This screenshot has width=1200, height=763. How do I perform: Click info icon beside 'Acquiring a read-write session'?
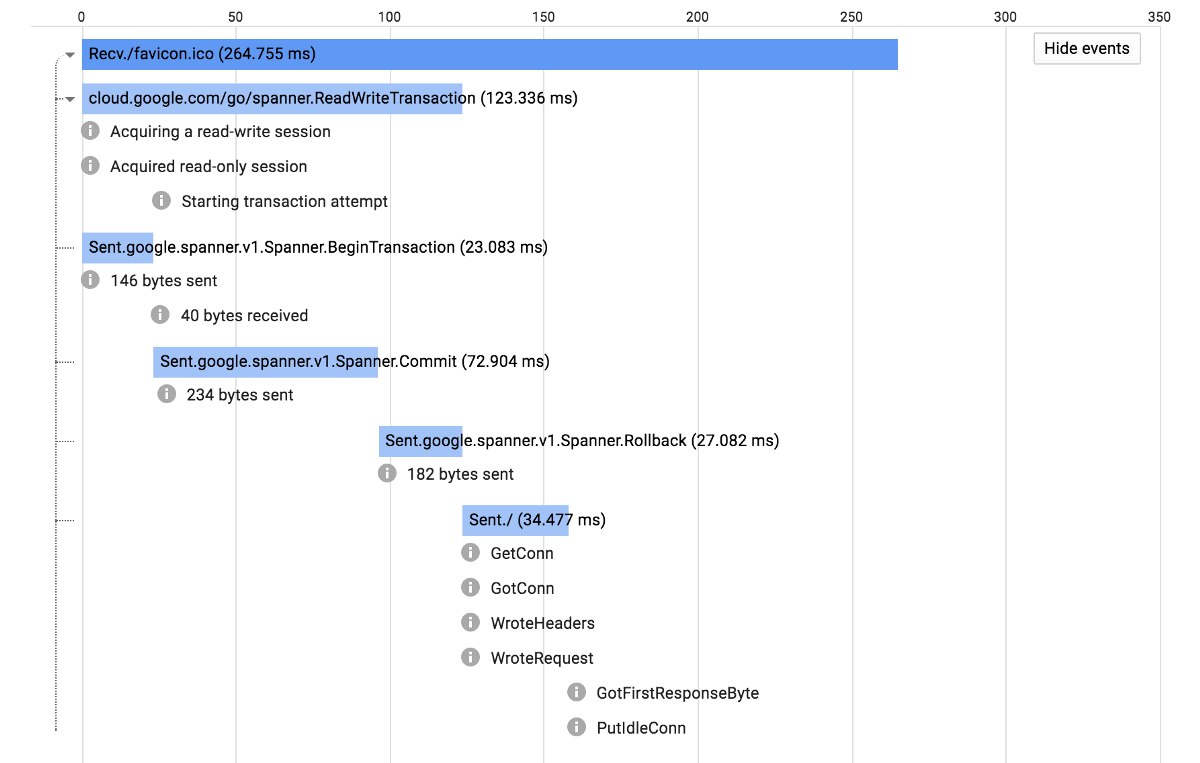tap(90, 131)
